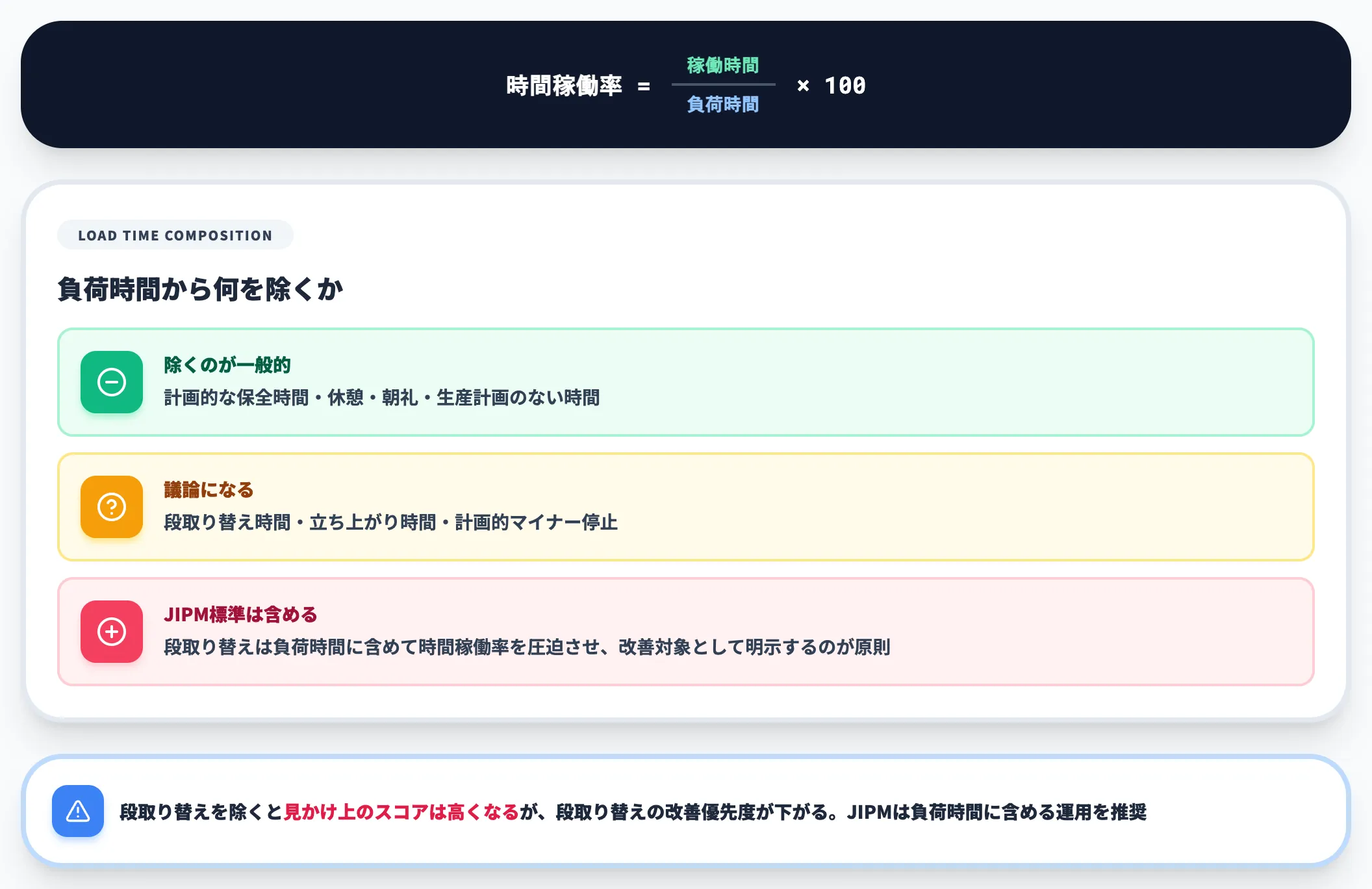This screenshot has height=889, width=1372.
Task: Click the 議論になる title
Action: (x=209, y=490)
